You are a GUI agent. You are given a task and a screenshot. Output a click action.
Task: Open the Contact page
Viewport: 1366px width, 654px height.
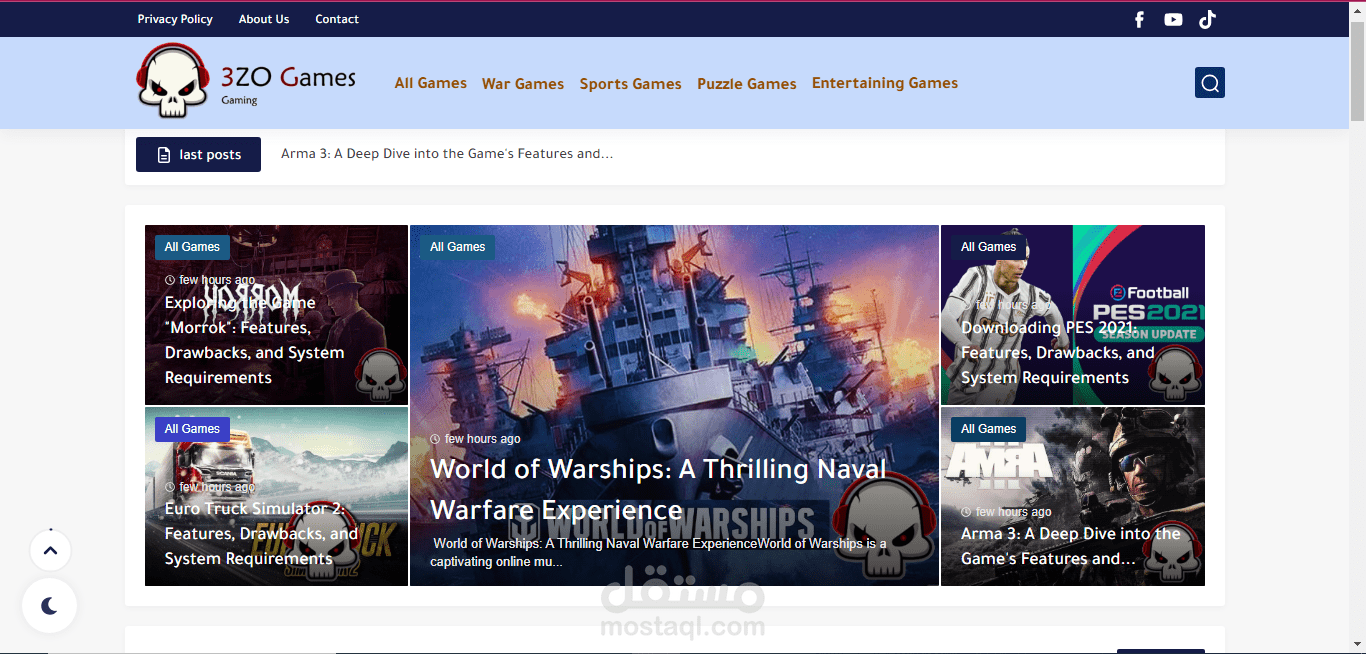pyautogui.click(x=337, y=19)
